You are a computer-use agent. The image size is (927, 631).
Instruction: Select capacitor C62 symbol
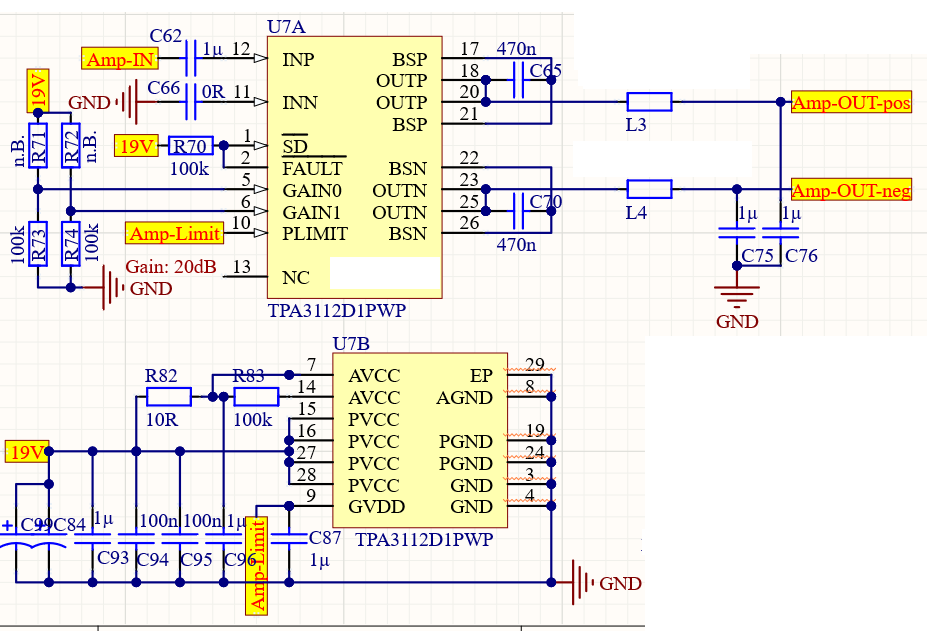[191, 58]
